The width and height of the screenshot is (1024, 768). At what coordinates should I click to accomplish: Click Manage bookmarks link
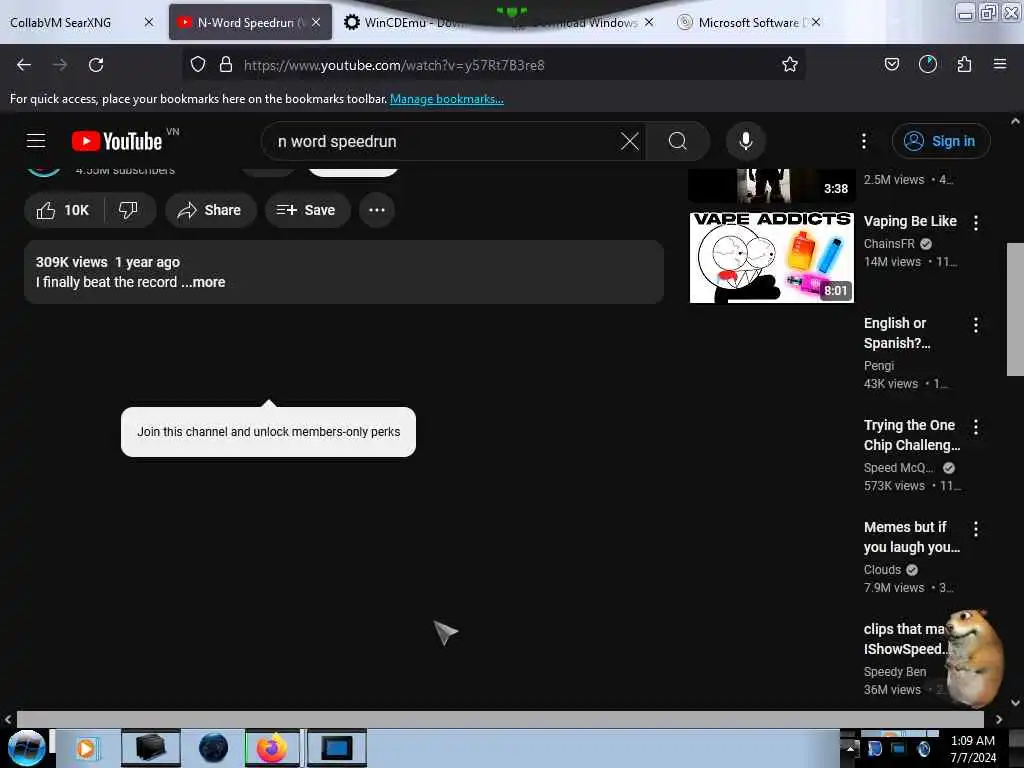click(x=447, y=99)
